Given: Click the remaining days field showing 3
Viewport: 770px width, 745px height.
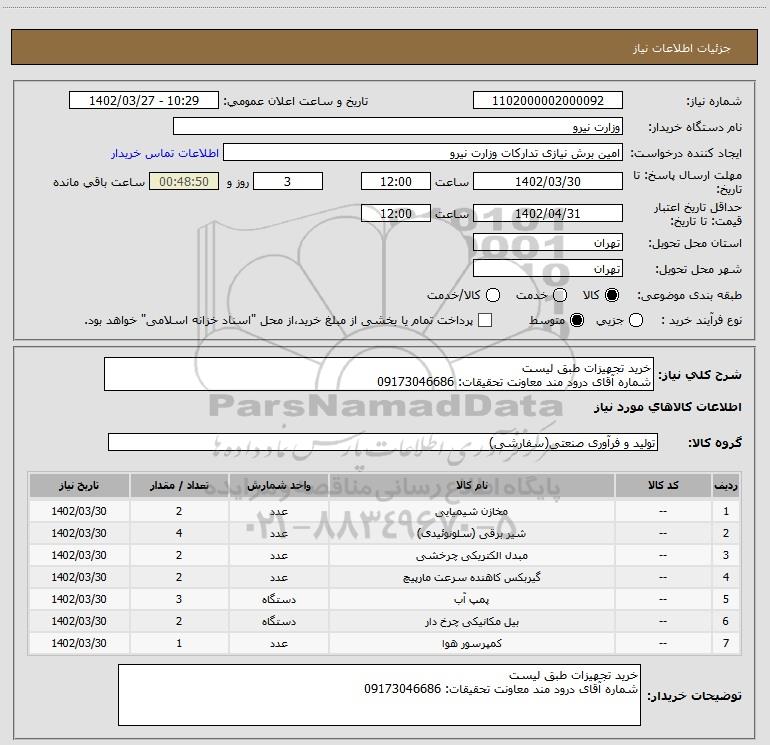Looking at the screenshot, I should [288, 181].
